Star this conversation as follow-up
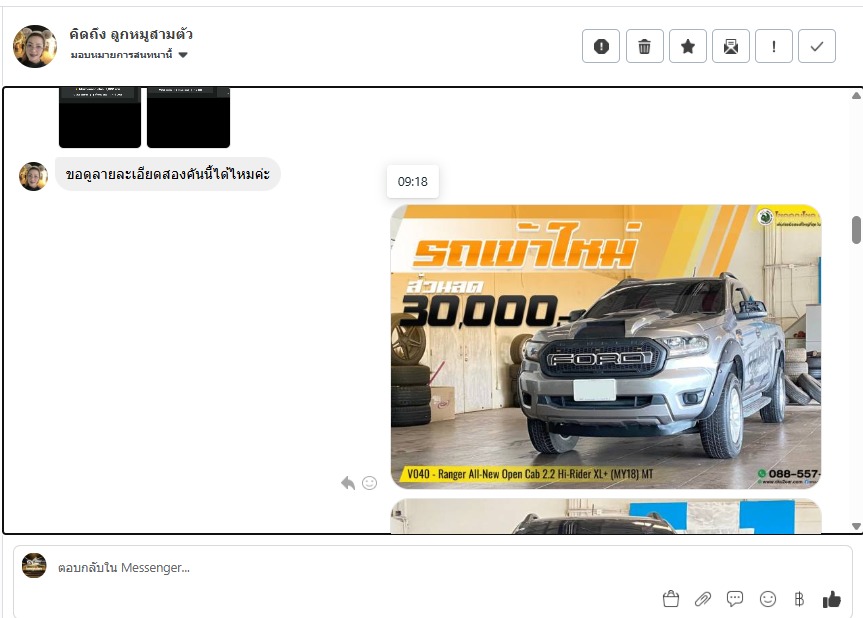 click(688, 46)
